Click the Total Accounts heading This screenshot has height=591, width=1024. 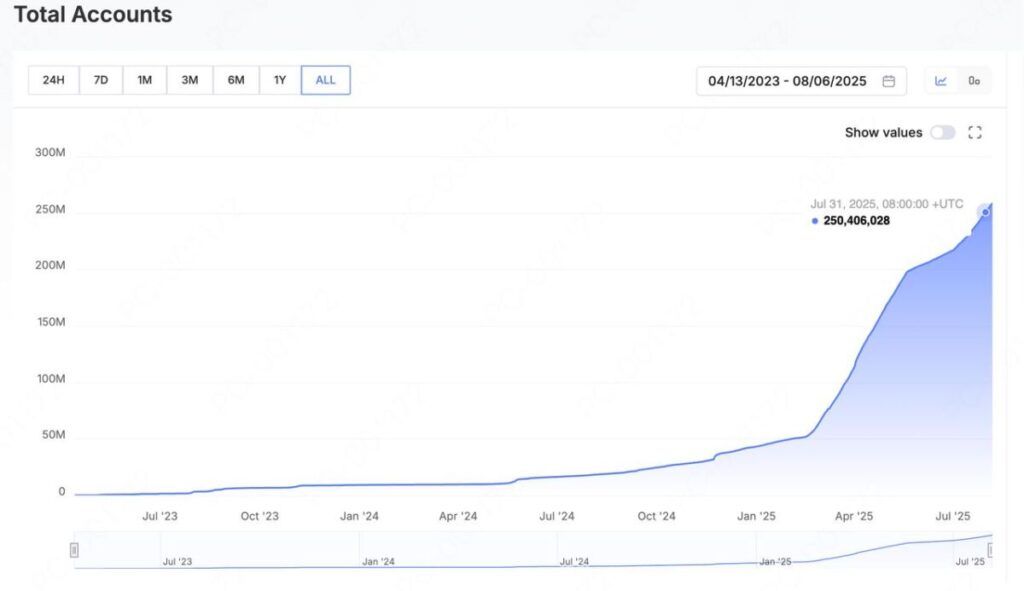click(93, 15)
